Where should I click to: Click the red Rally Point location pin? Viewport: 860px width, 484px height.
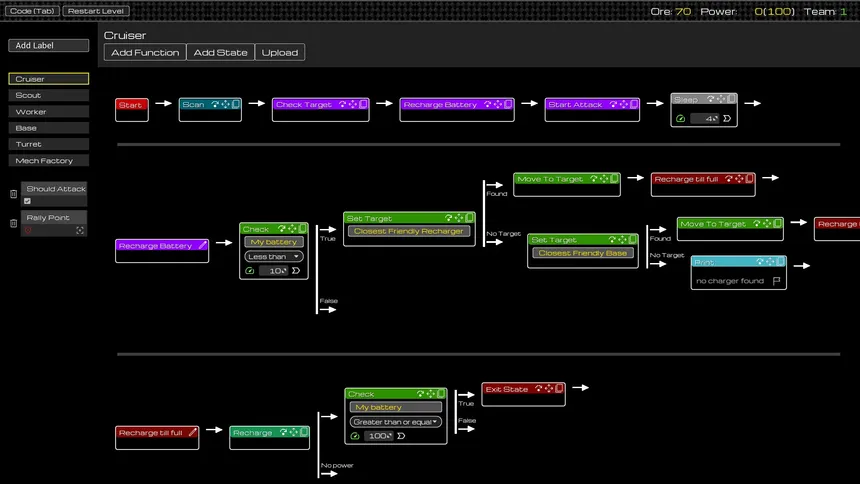28,230
